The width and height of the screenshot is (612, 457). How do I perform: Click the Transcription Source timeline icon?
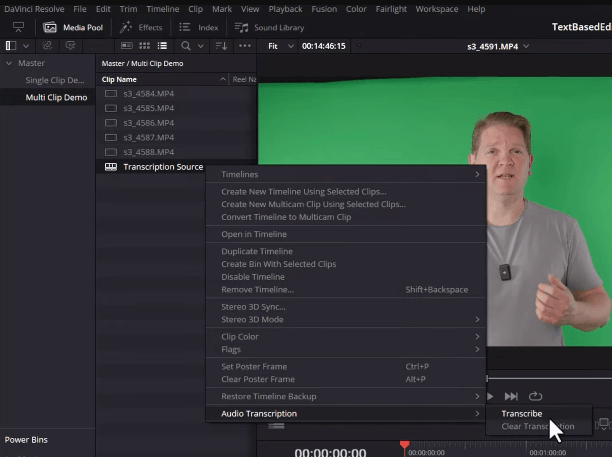coord(111,167)
